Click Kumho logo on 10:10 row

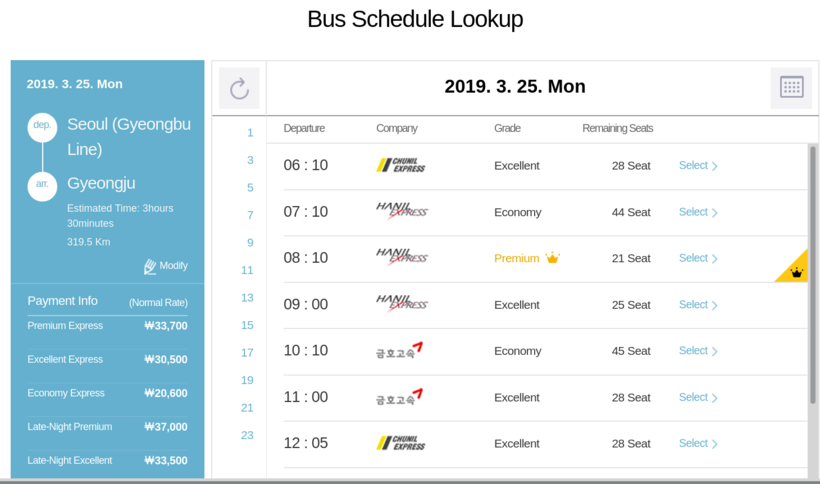click(x=399, y=351)
